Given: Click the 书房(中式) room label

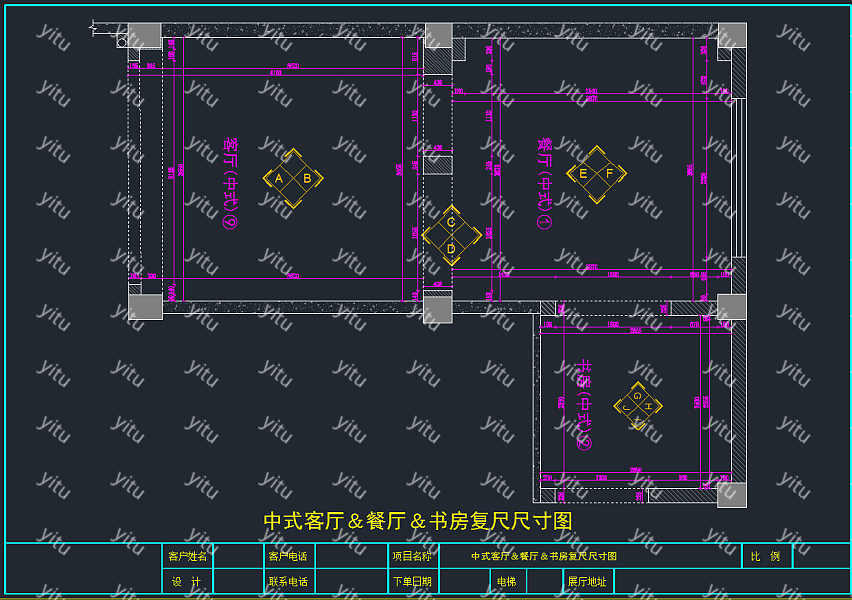Looking at the screenshot, I should tap(585, 403).
